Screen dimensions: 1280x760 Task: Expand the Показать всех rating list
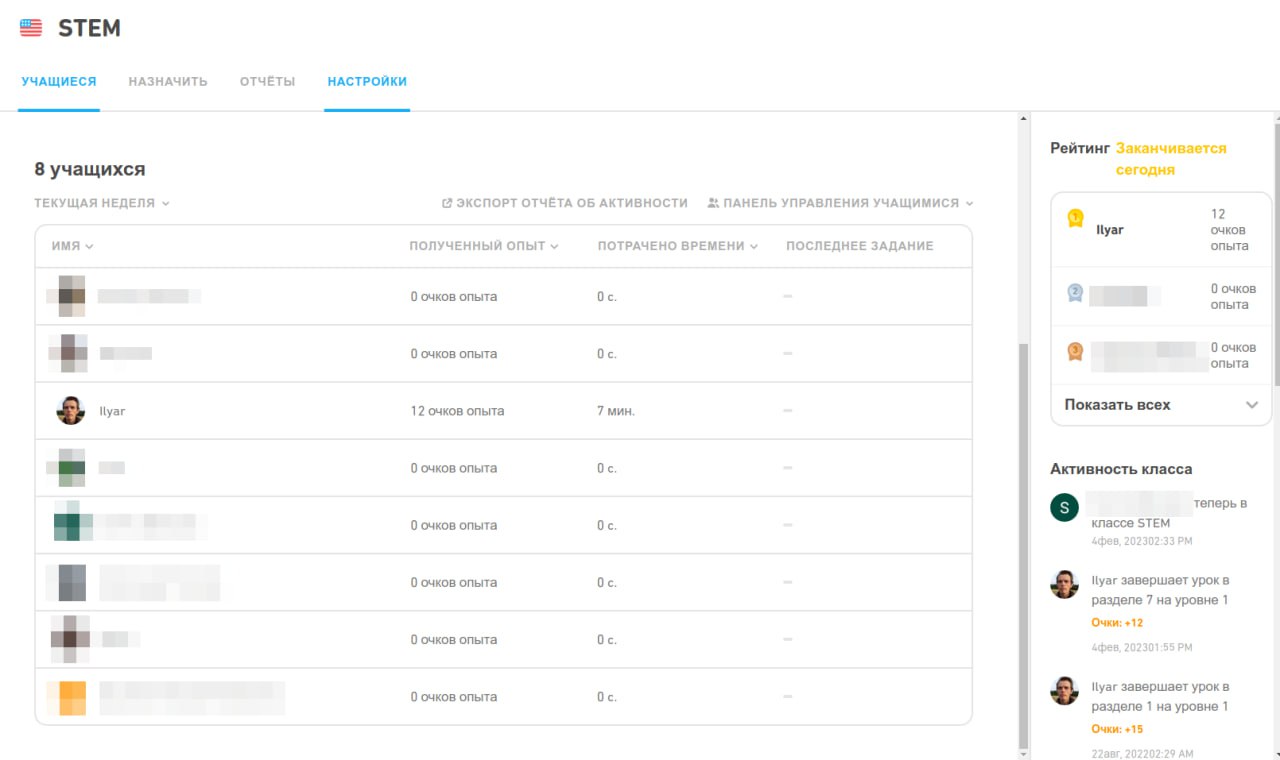click(1160, 405)
